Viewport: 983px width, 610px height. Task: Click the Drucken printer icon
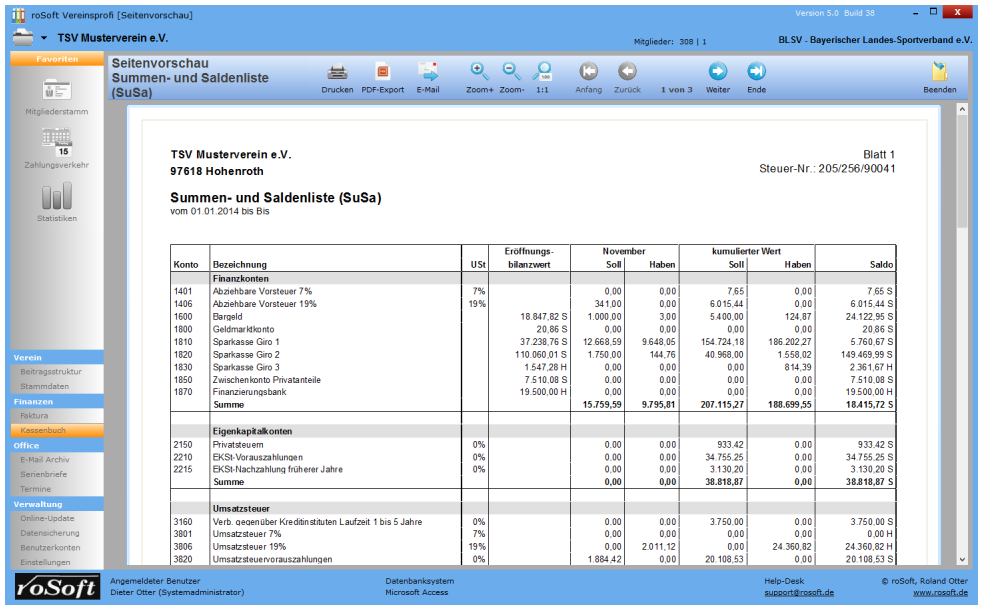pos(337,72)
